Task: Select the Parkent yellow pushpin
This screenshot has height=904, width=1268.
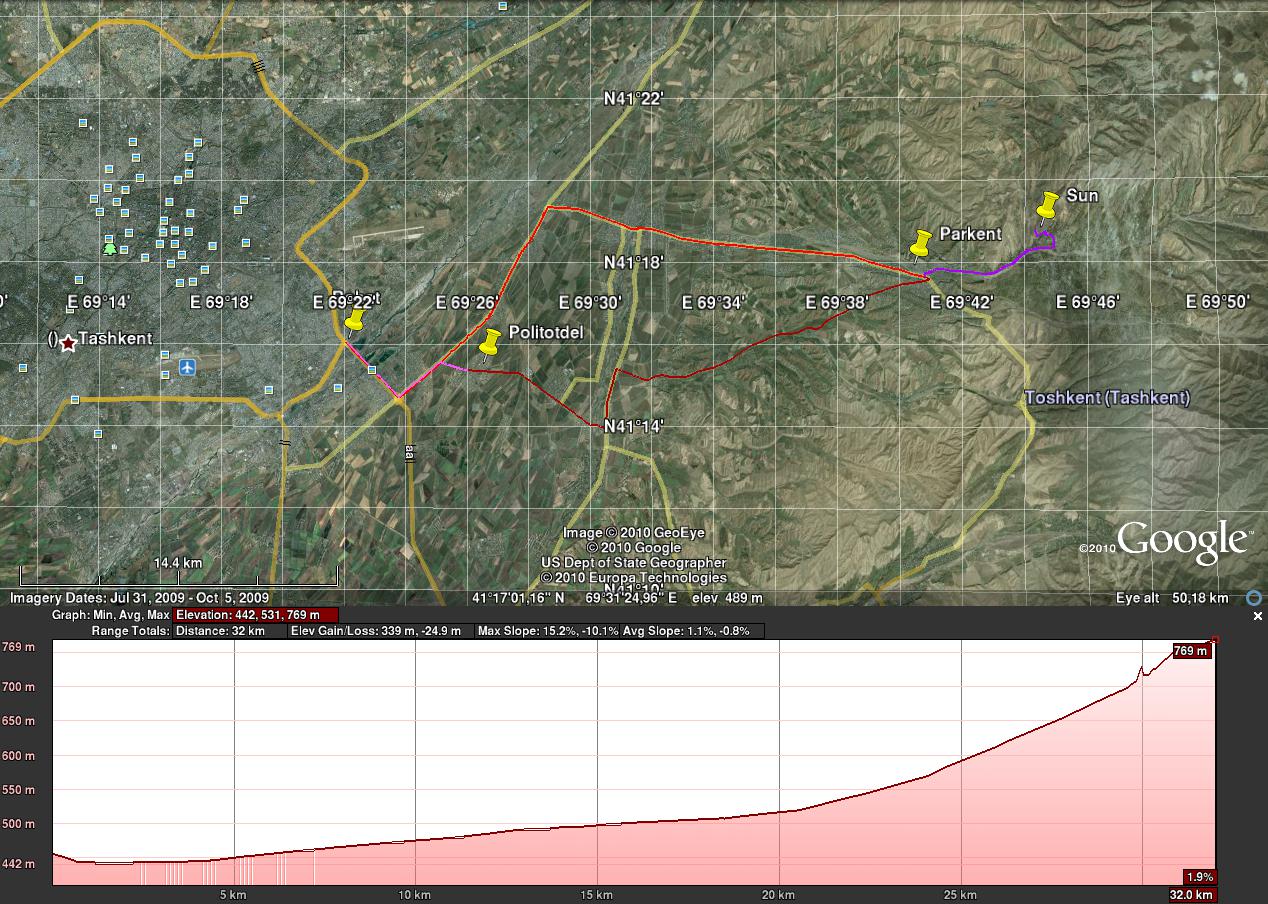Action: coord(920,243)
